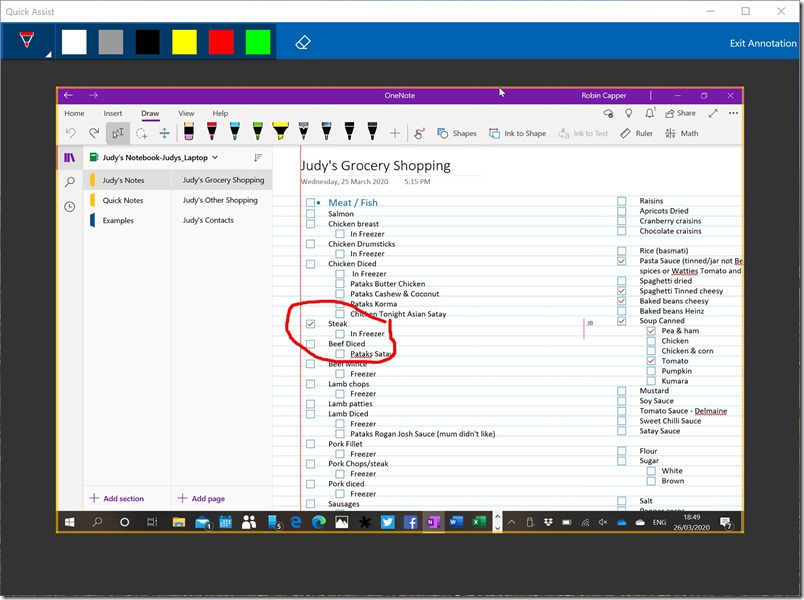Uncheck the Steak checkbox
The width and height of the screenshot is (804, 600).
310,324
